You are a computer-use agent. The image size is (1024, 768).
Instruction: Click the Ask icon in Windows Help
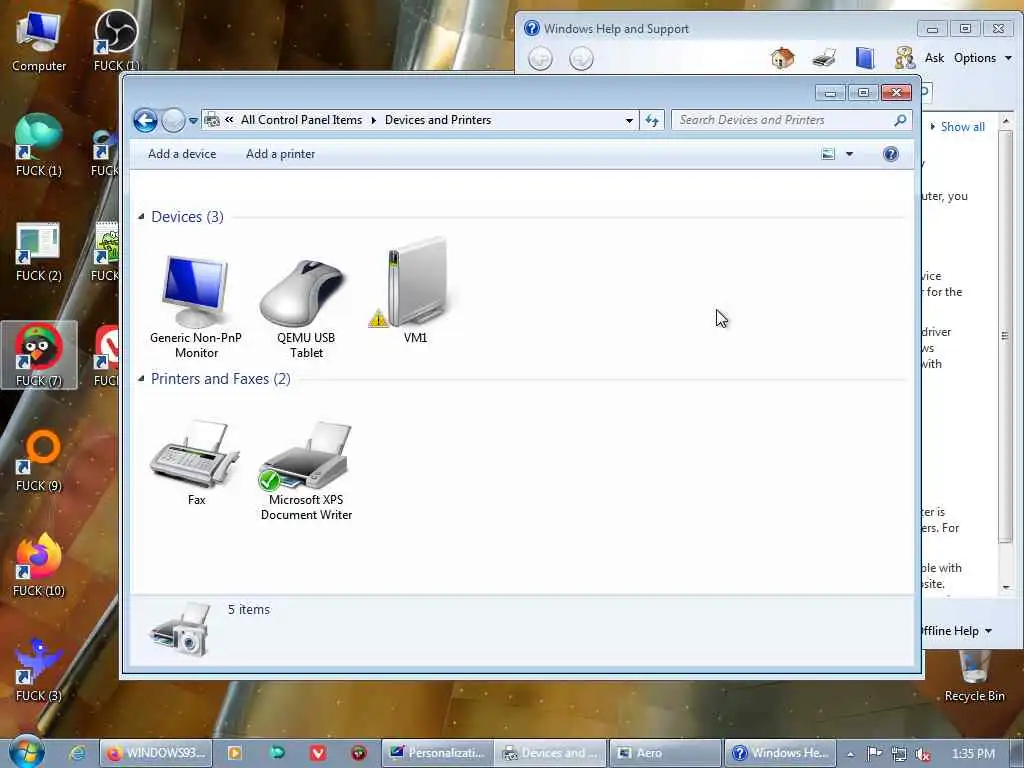tap(904, 58)
